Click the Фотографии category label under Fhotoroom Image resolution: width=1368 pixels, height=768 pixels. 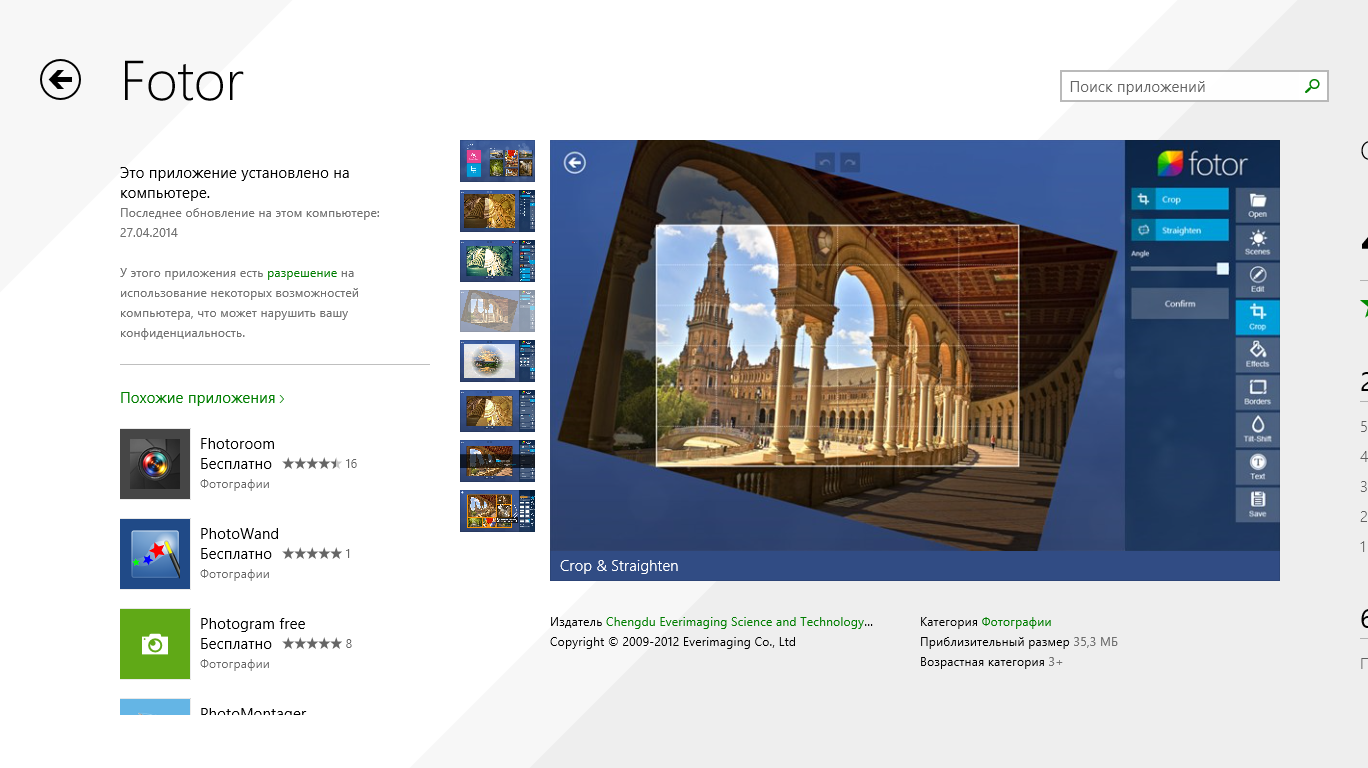[235, 484]
